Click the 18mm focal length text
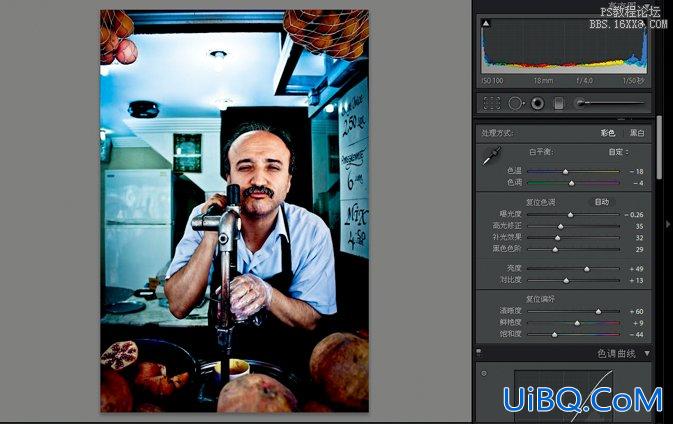Viewport: 673px width, 424px height. (x=543, y=81)
